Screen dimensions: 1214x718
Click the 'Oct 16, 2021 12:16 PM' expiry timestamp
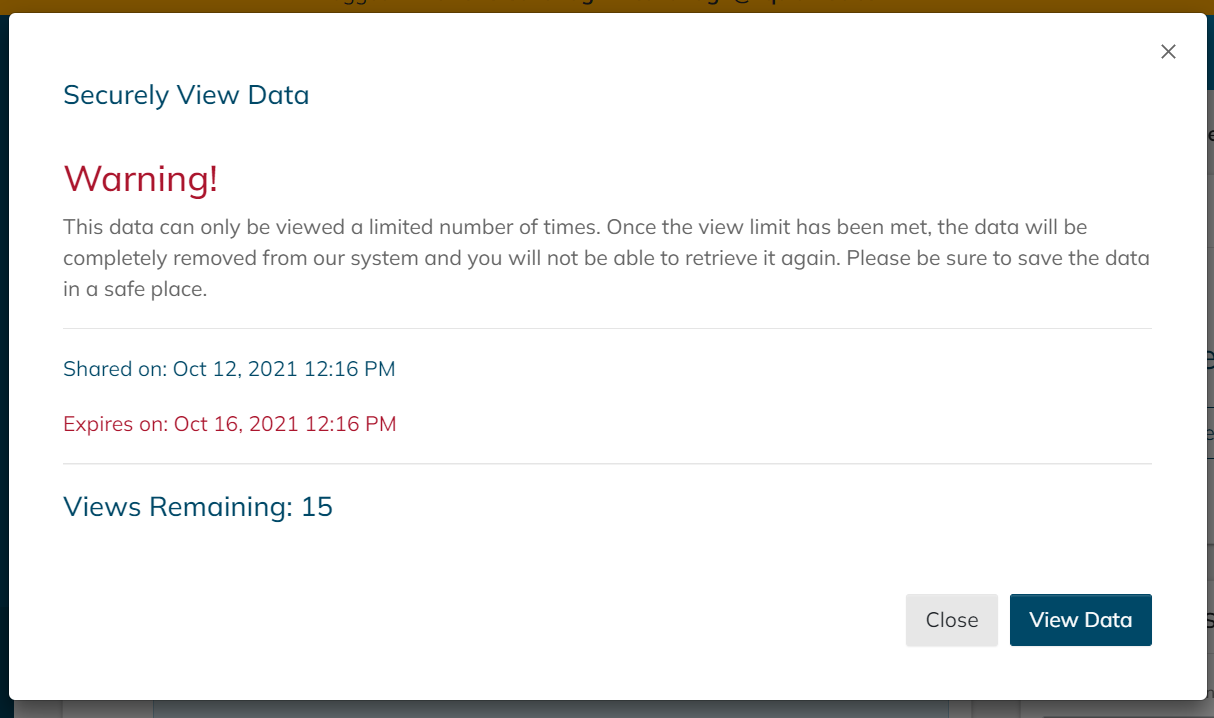point(285,424)
